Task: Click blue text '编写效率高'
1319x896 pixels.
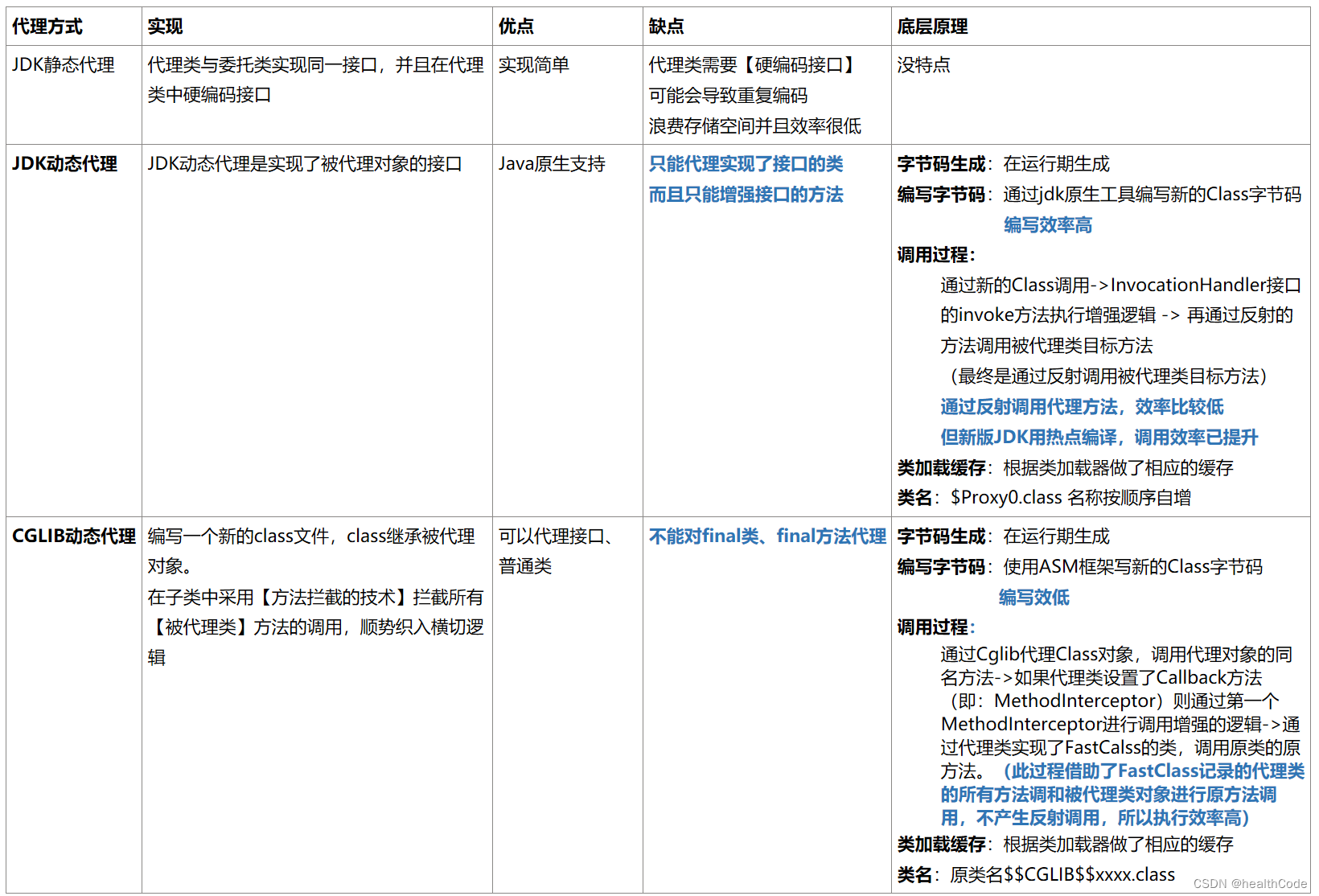Action: tap(1048, 225)
